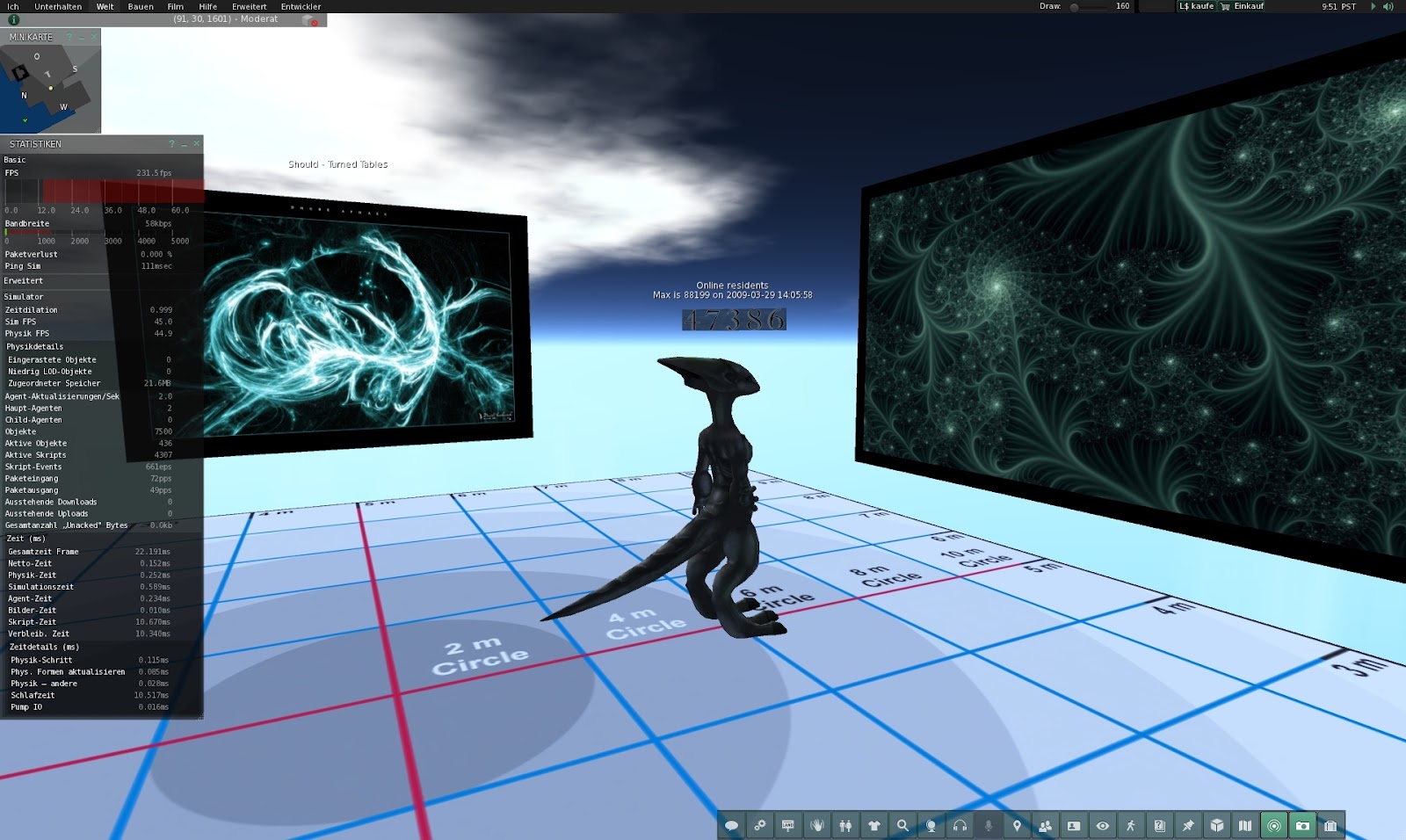Open Inventory via the suitcase icon
Screen dimensions: 1406x840
click(1330, 825)
